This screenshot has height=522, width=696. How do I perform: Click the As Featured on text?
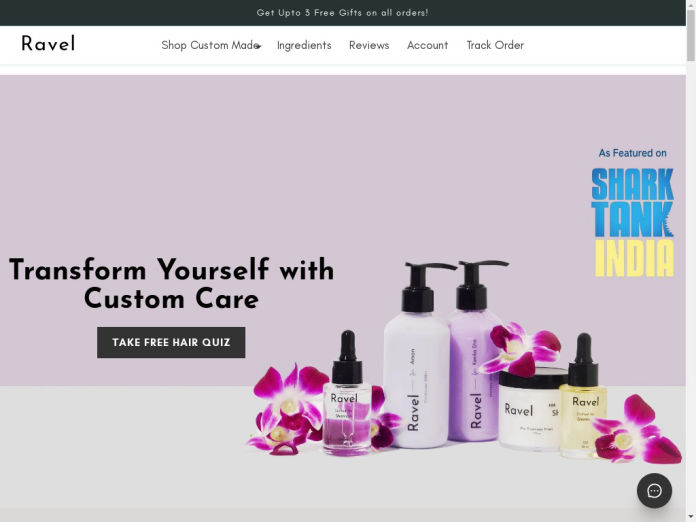click(632, 153)
